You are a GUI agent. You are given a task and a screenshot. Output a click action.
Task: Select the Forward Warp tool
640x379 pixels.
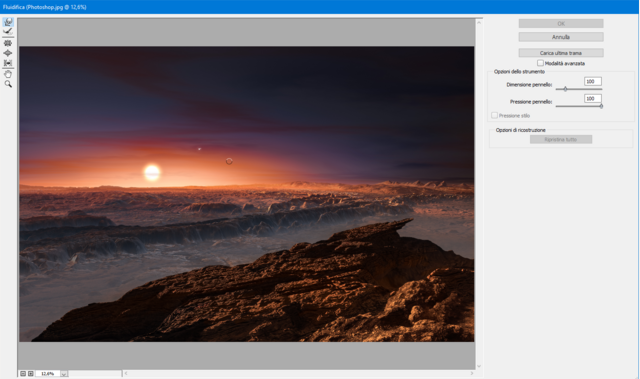tap(8, 22)
